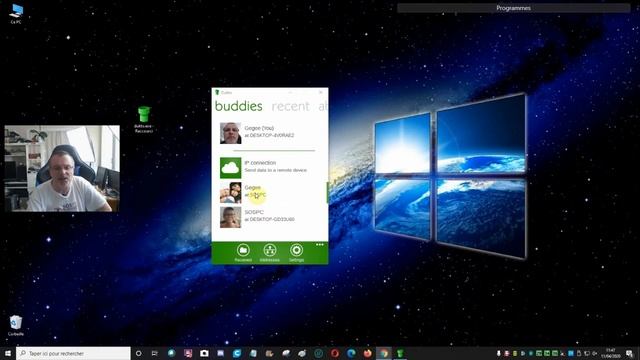
Task: Launch Opera from the taskbar
Action: click(335, 353)
